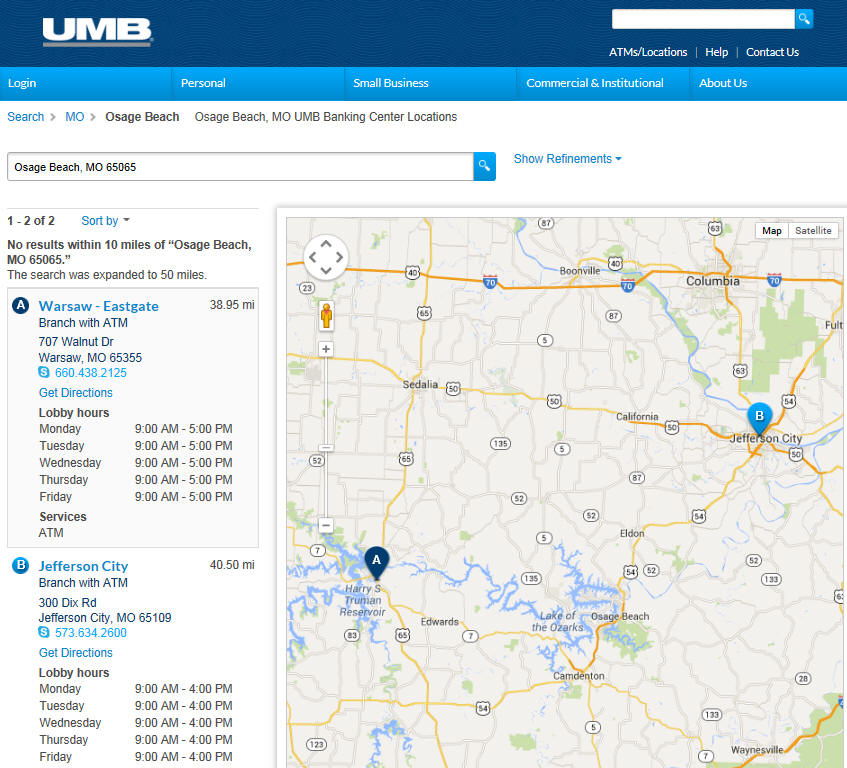Get Directions to Warsaw - Eastgate branch
Viewport: 847px width, 768px height.
[x=76, y=393]
